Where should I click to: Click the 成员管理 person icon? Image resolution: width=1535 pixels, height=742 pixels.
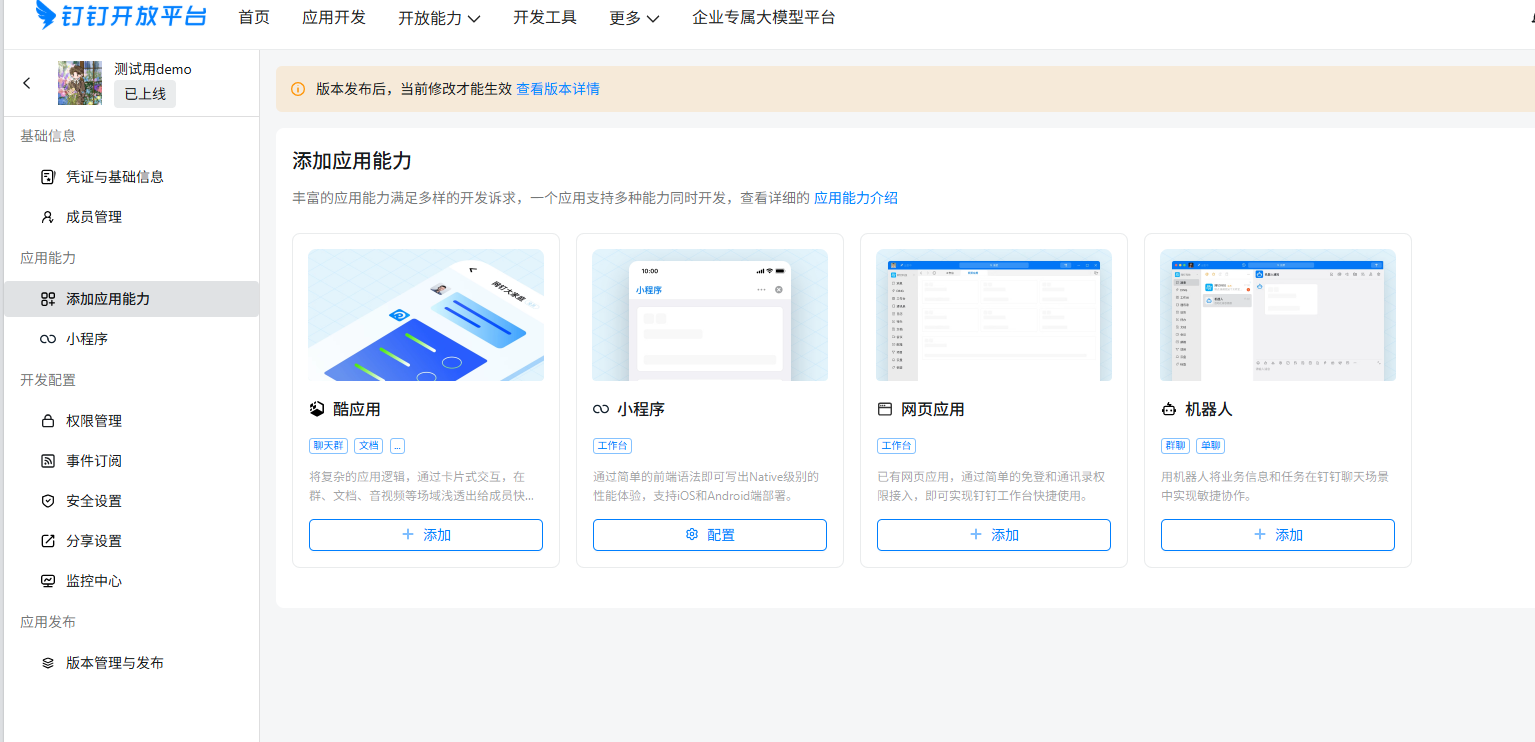pyautogui.click(x=47, y=217)
